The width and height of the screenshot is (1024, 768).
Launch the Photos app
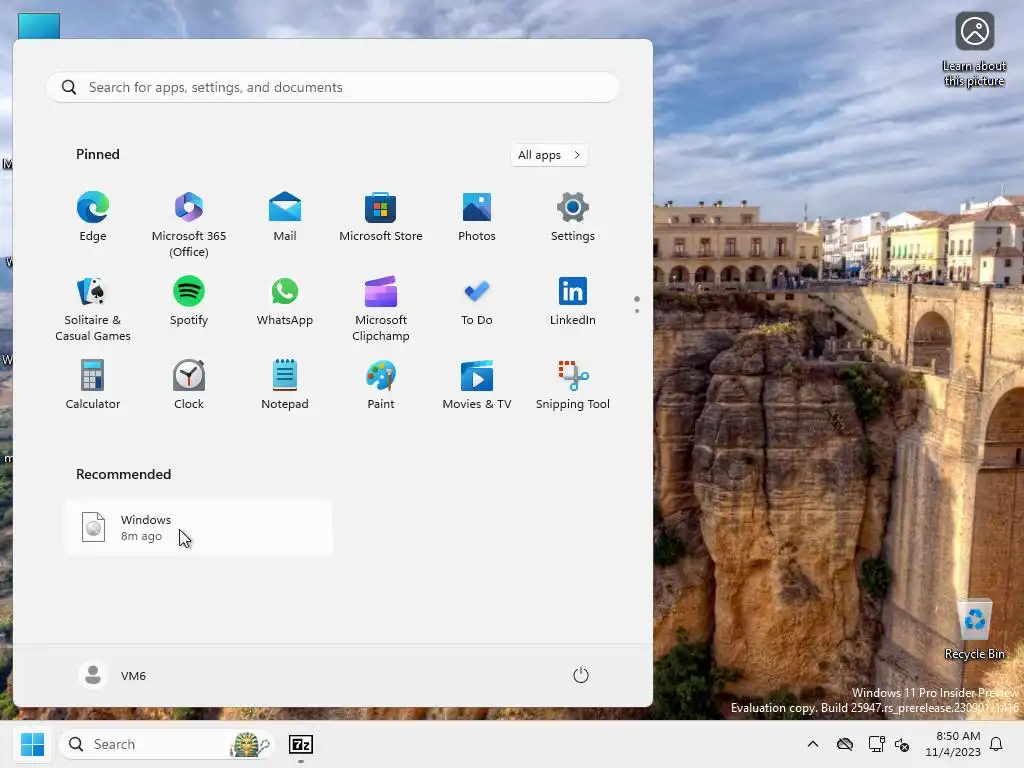tap(477, 217)
